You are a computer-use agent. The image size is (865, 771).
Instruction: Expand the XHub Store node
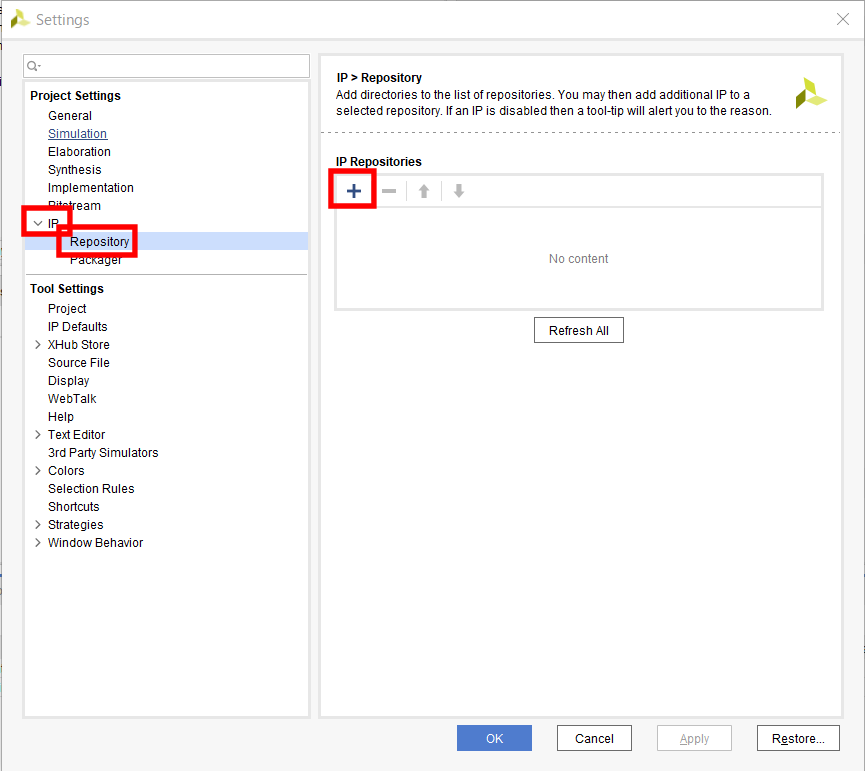pyautogui.click(x=38, y=345)
